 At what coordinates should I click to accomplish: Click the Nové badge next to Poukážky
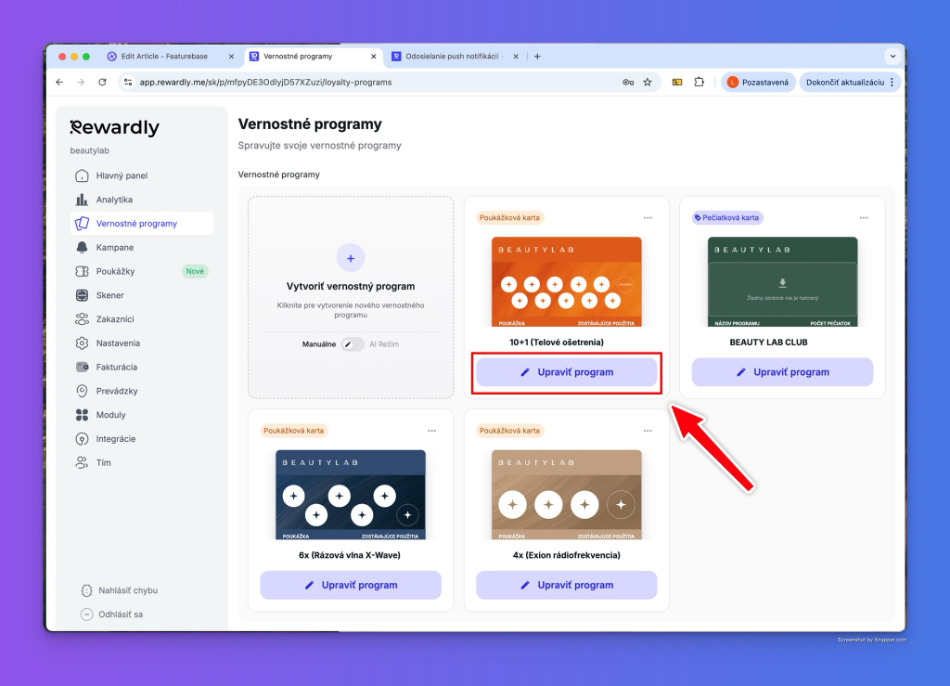(195, 271)
